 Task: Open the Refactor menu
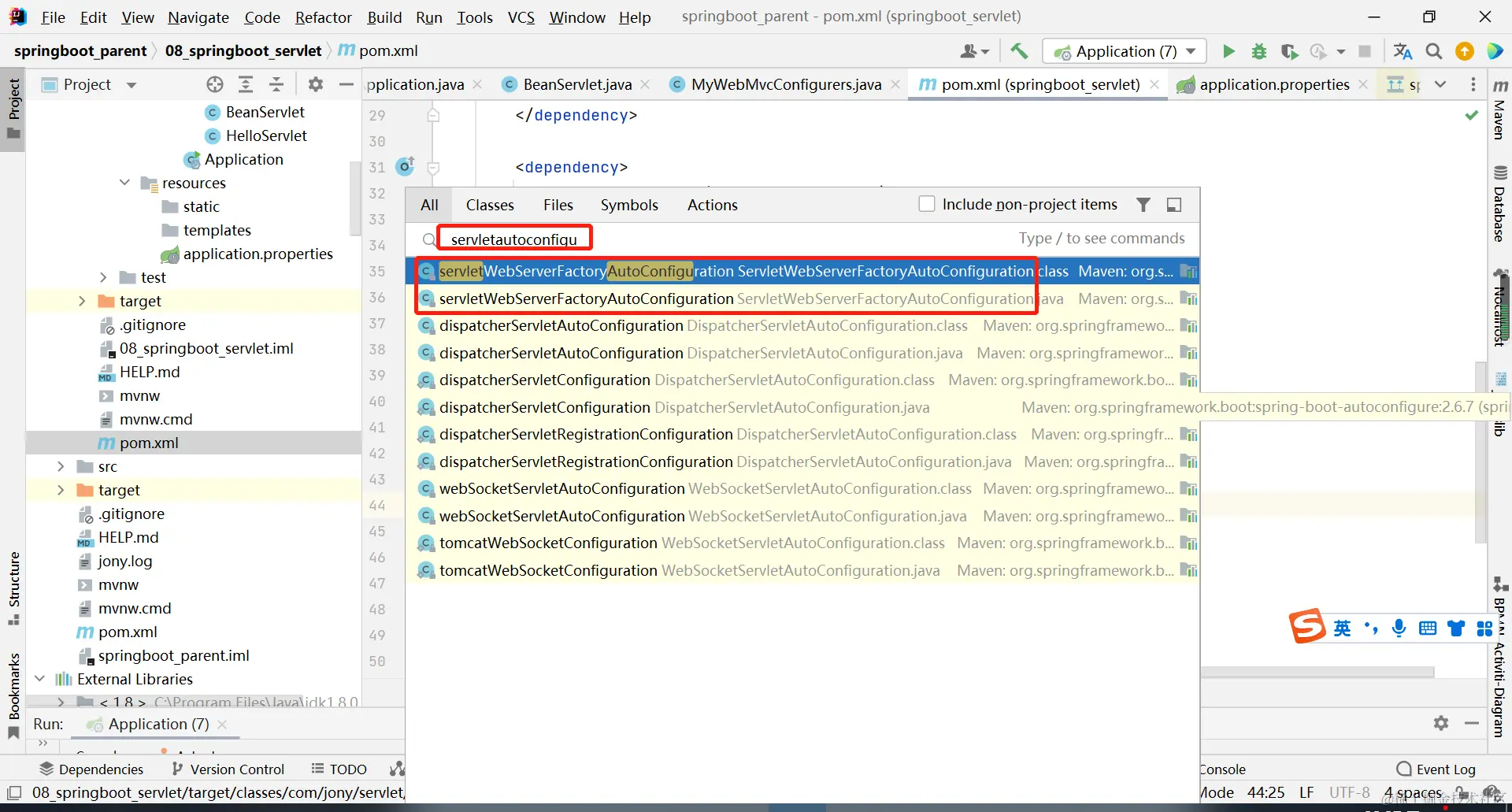pos(323,17)
